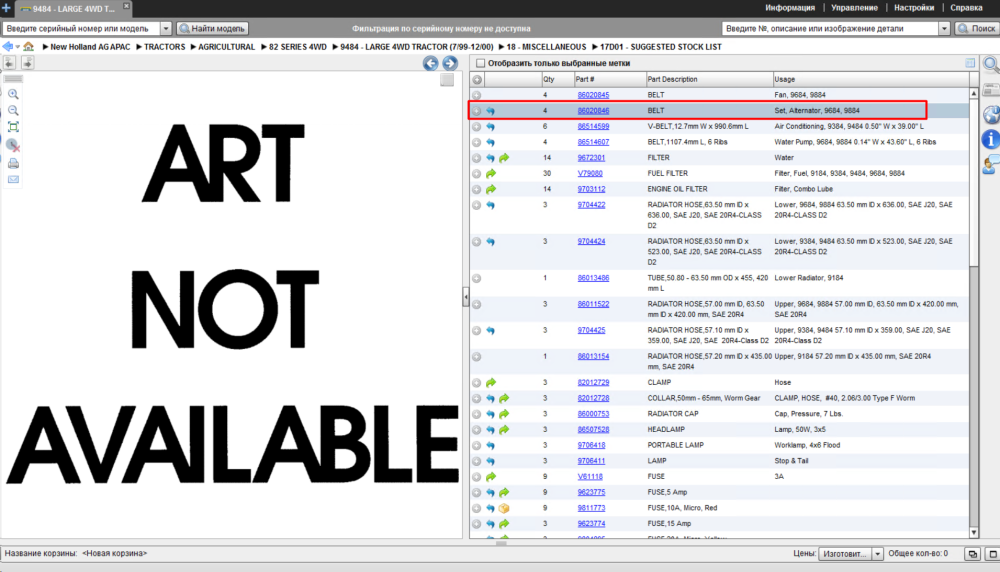This screenshot has width=1000, height=572.
Task: Add RADIATOR CAP 86000753 with plus button
Action: [x=476, y=414]
